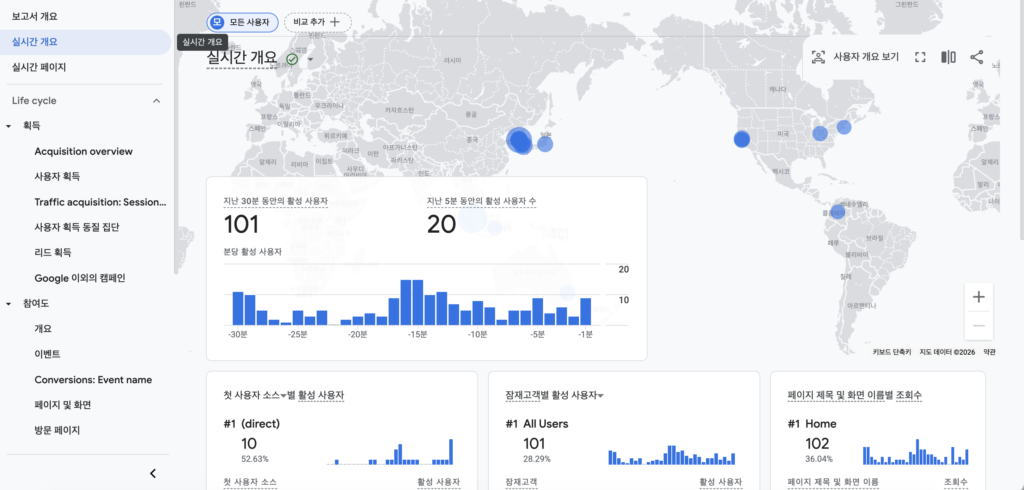Click 비교 추가 button
The height and width of the screenshot is (490, 1024).
tap(317, 22)
